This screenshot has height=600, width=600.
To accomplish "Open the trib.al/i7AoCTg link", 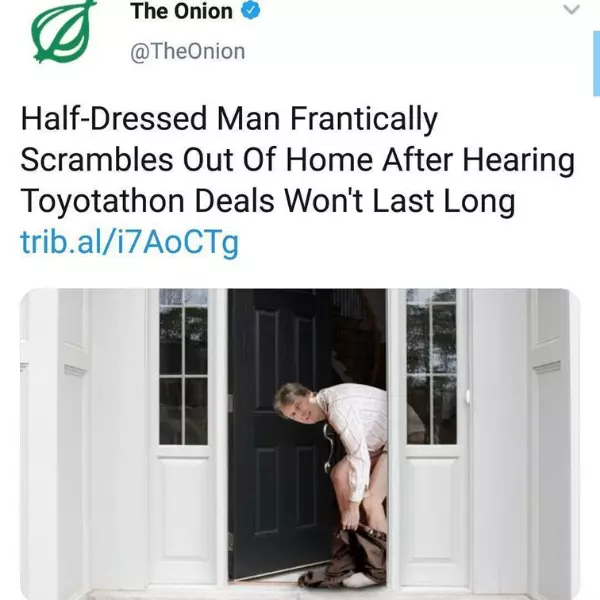I will point(129,242).
